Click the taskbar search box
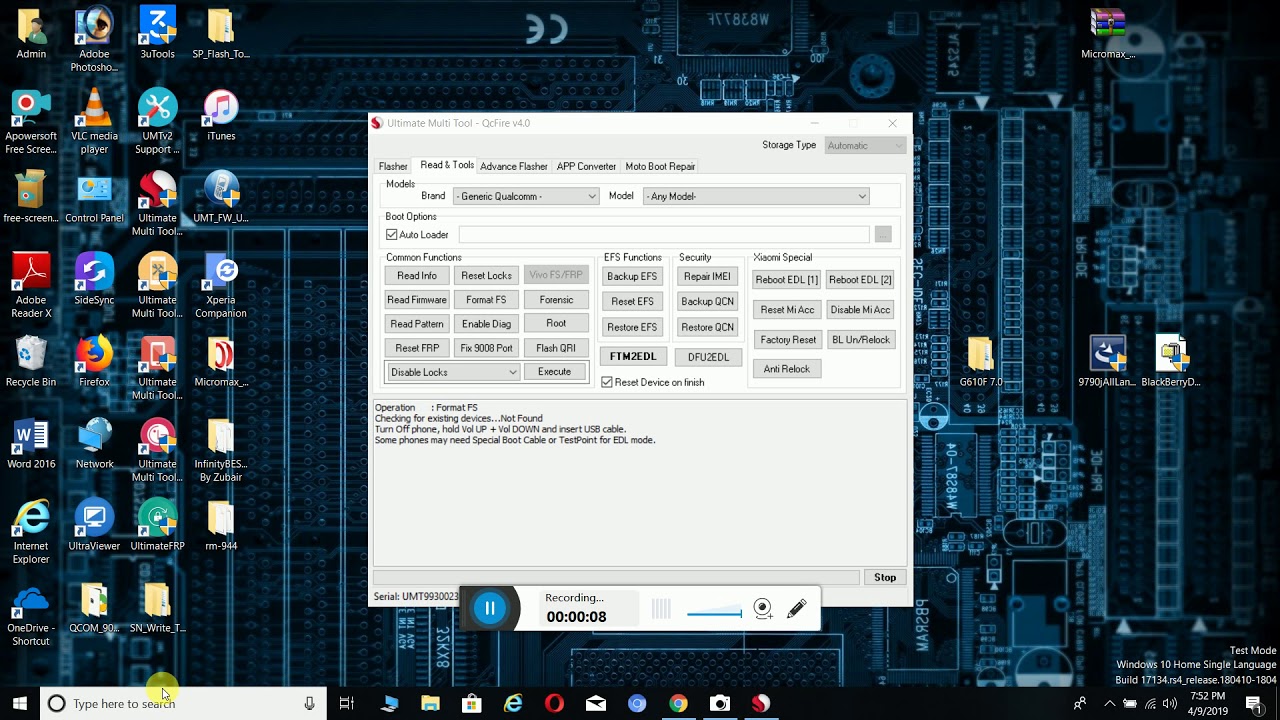Viewport: 1280px width, 720px height. click(x=183, y=703)
